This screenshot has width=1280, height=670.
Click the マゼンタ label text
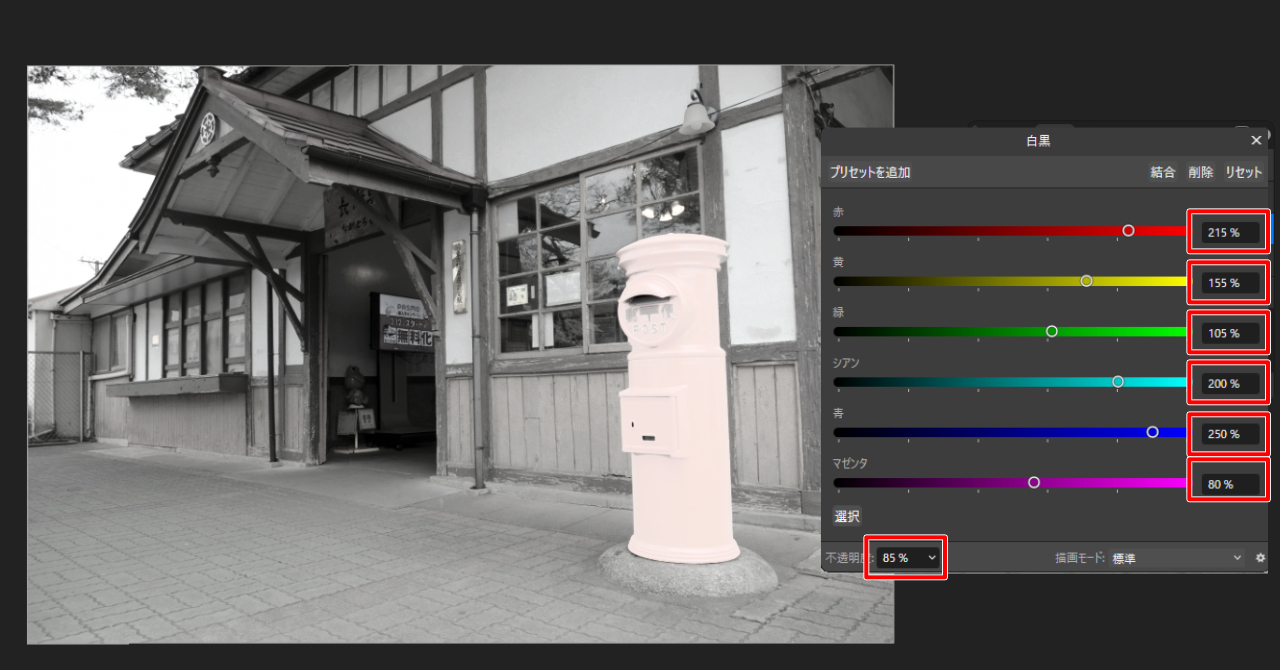click(x=852, y=462)
